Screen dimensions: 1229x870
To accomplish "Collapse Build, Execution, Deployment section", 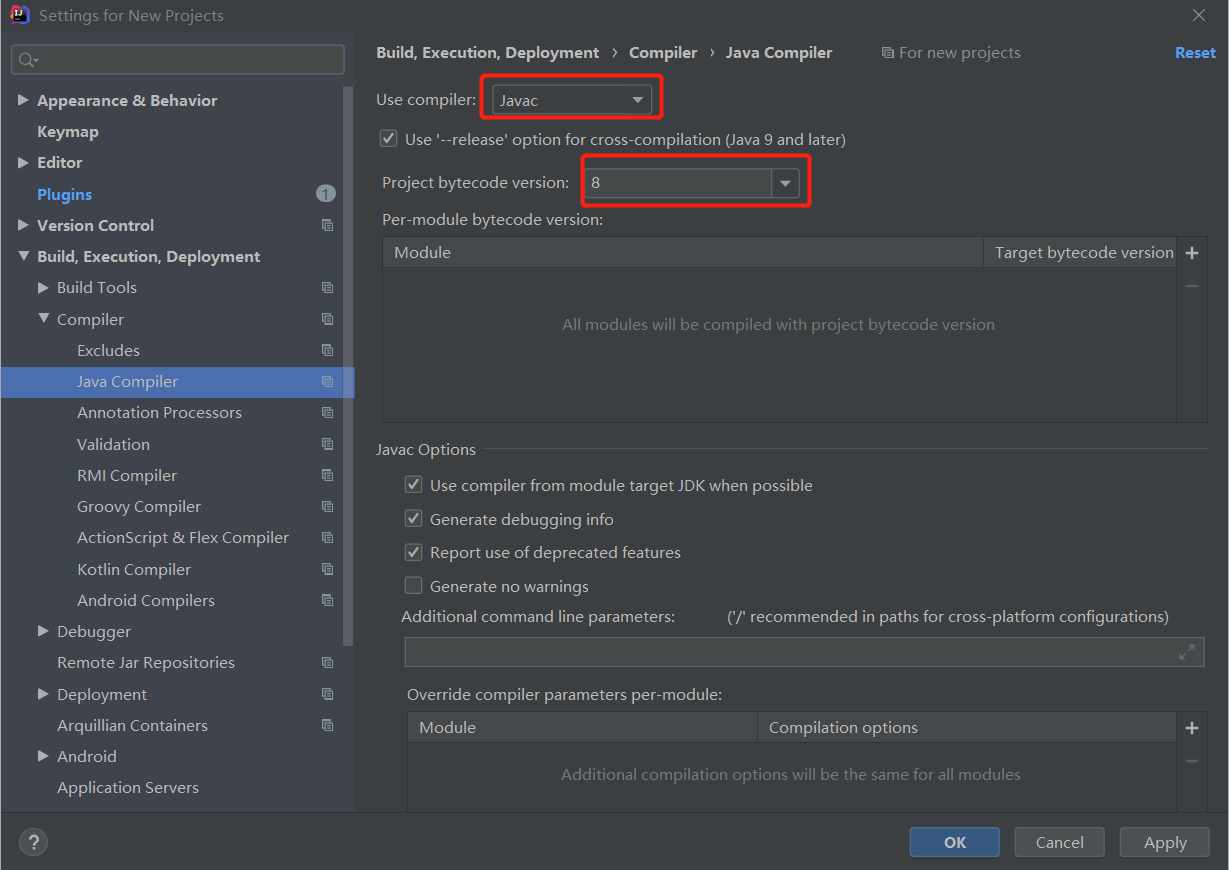I will point(23,256).
